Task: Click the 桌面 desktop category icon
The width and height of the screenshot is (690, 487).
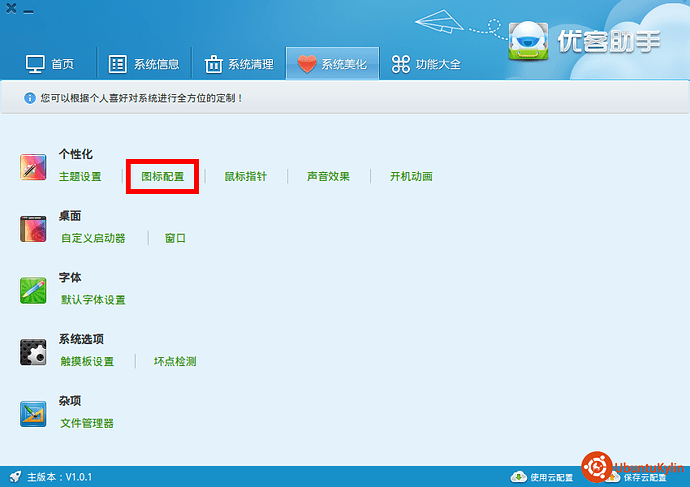Action: click(x=33, y=229)
